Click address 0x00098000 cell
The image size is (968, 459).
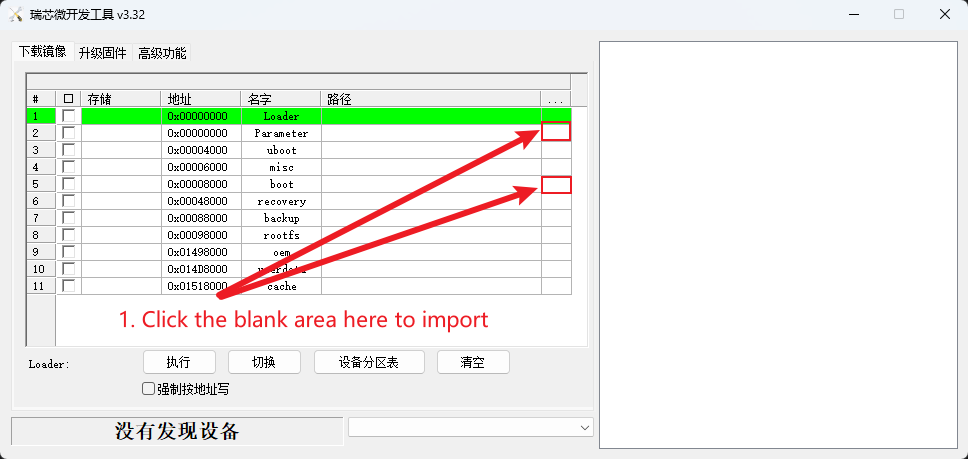pyautogui.click(x=201, y=235)
